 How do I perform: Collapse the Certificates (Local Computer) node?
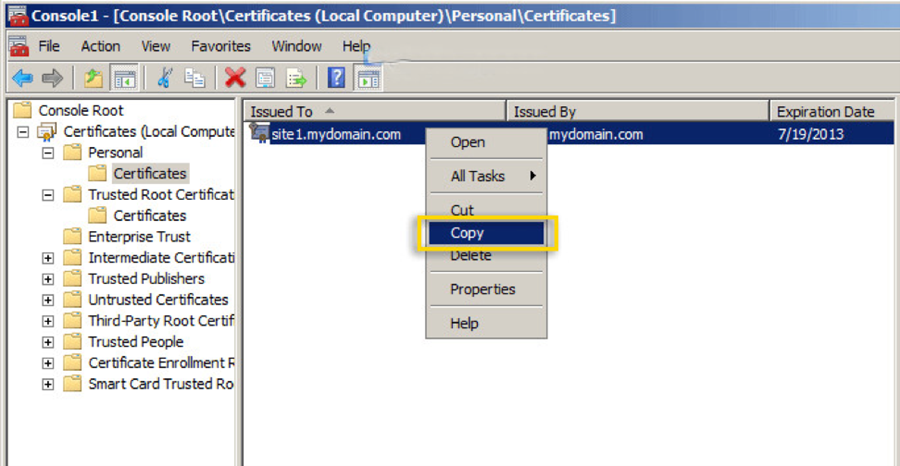[x=23, y=132]
